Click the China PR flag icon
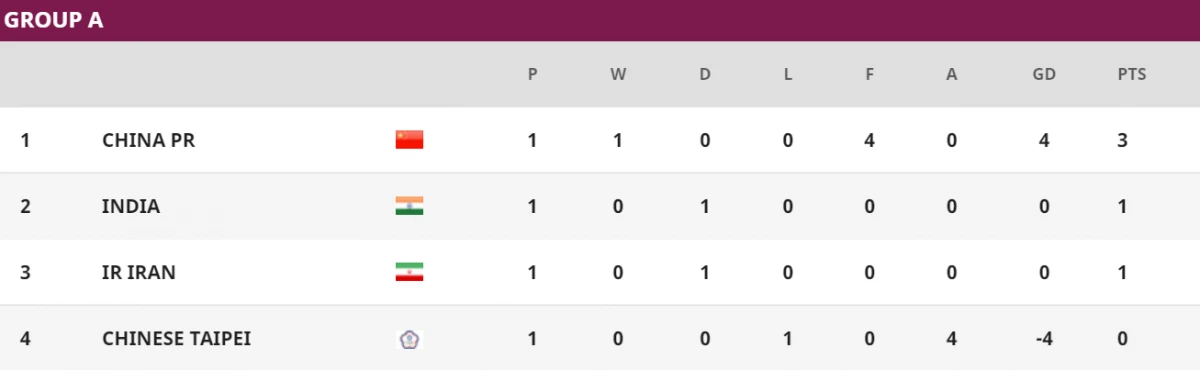1200x370 pixels. click(x=409, y=140)
